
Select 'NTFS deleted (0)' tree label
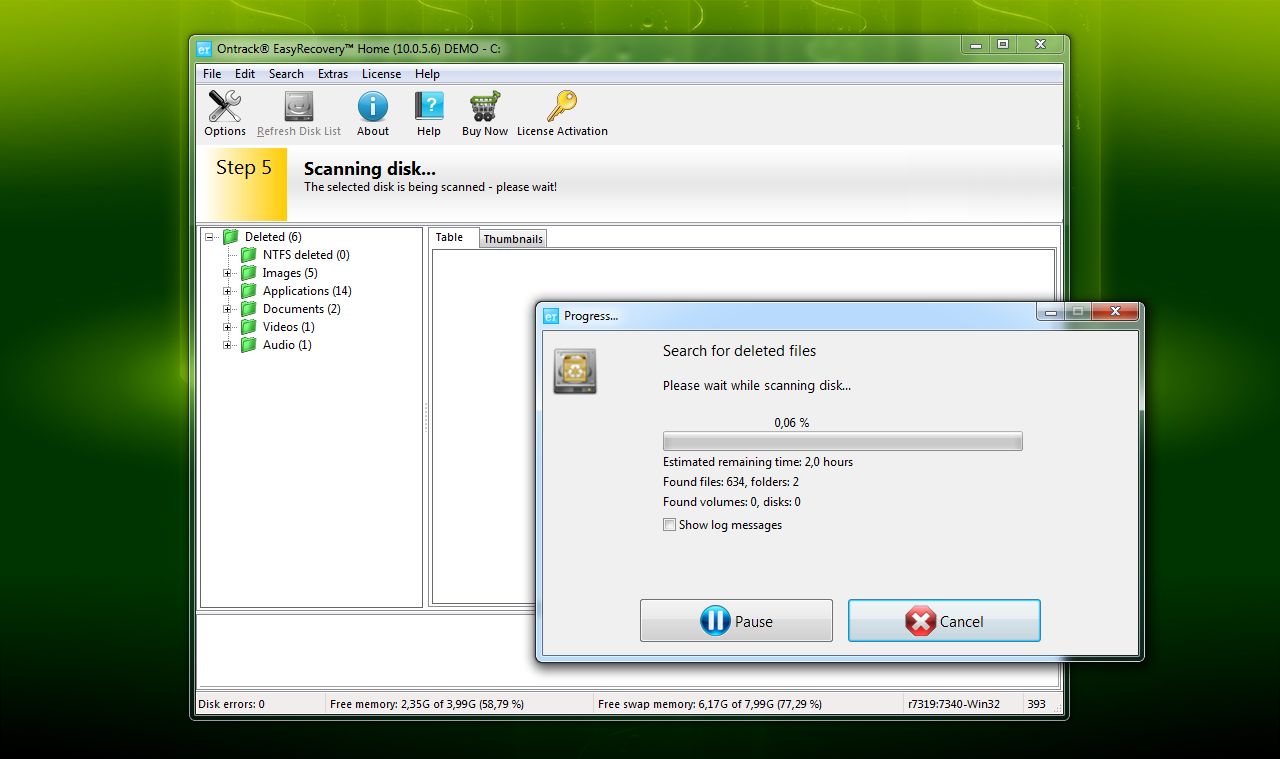click(306, 255)
